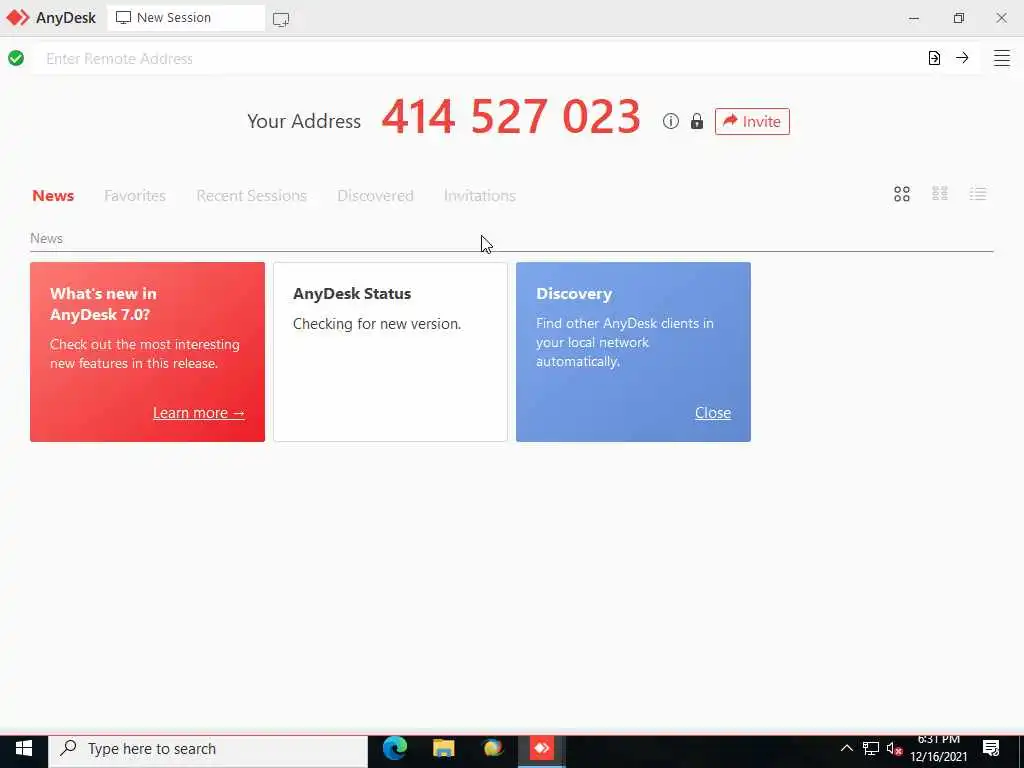Open a new tab with monitor-plus icon
The height and width of the screenshot is (768, 1024).
click(281, 20)
